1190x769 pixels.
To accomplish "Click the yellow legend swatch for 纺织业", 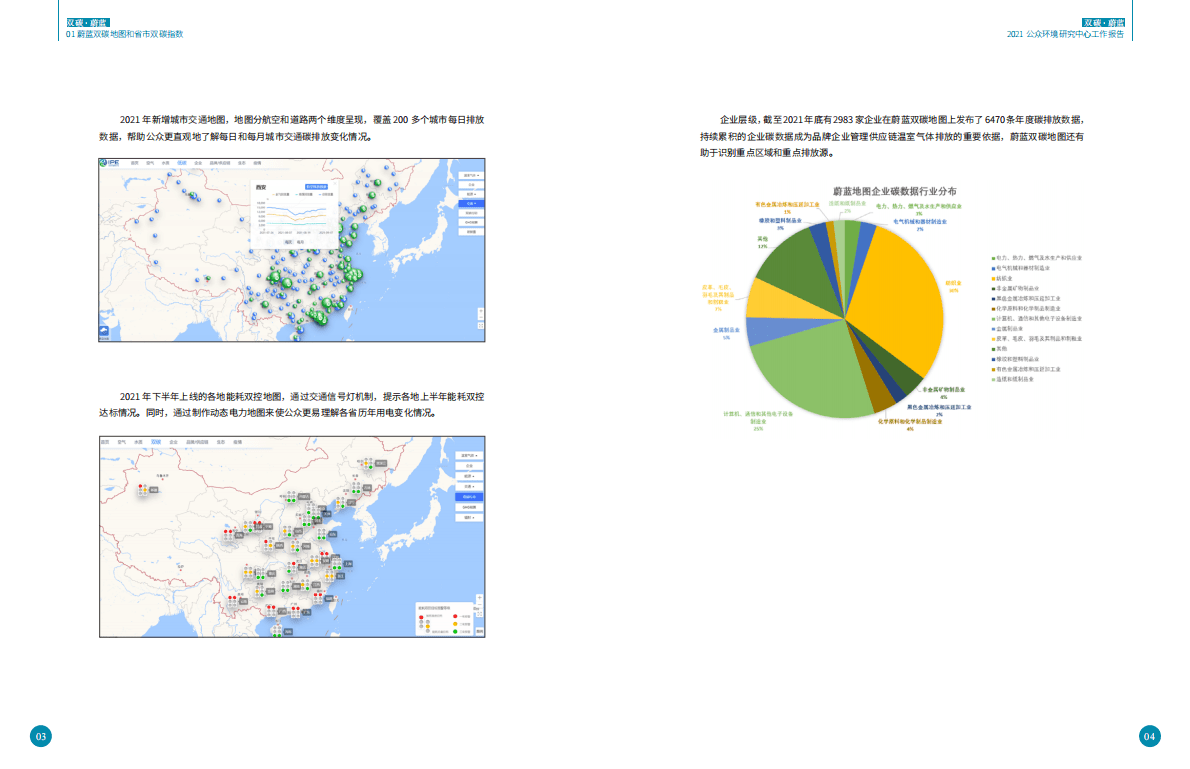I will point(994,276).
